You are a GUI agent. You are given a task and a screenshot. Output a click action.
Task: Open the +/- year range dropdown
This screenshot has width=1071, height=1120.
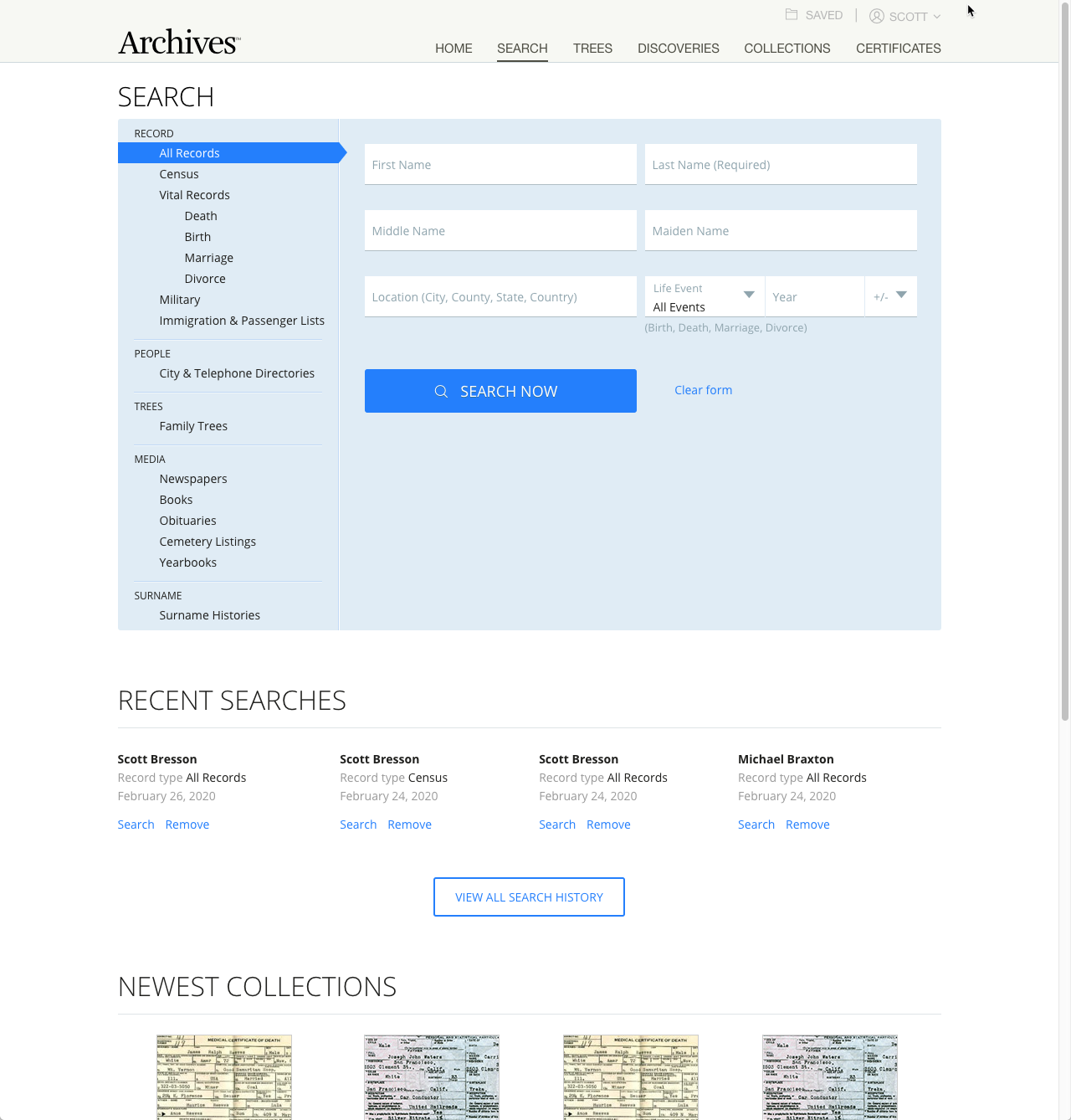891,296
